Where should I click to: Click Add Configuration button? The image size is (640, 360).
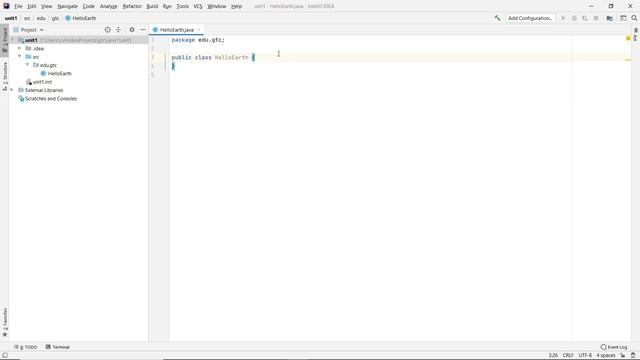pos(530,18)
